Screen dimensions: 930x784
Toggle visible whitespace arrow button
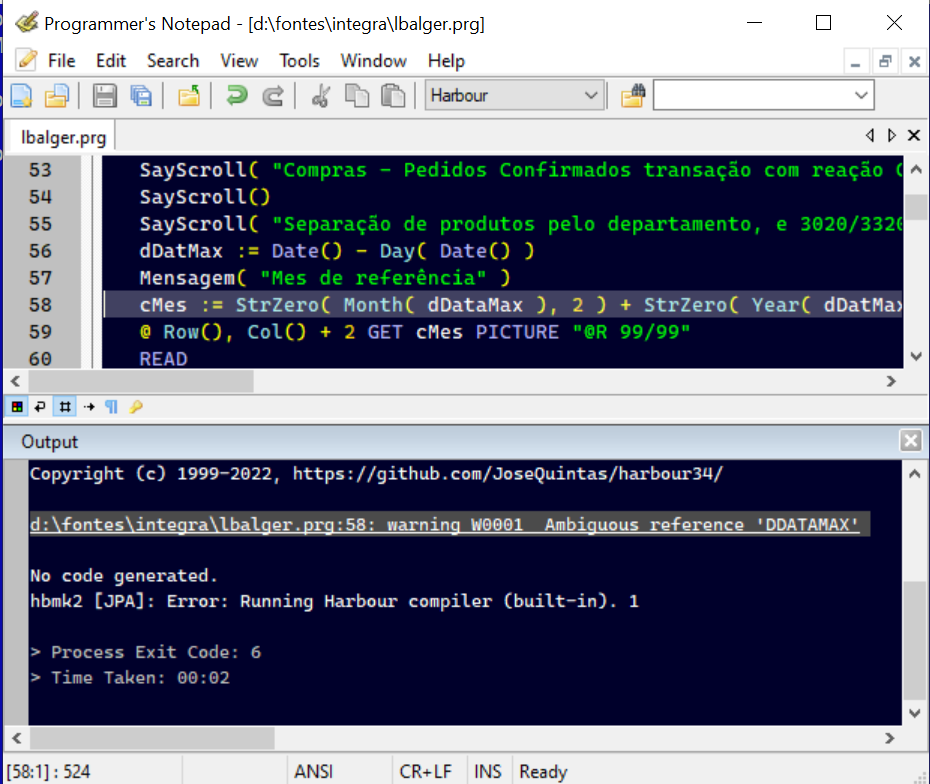pyautogui.click(x=89, y=407)
